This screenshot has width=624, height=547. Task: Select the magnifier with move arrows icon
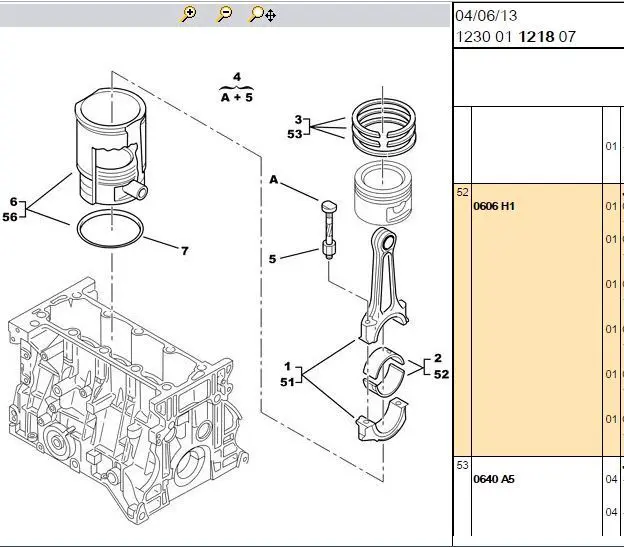tap(263, 14)
